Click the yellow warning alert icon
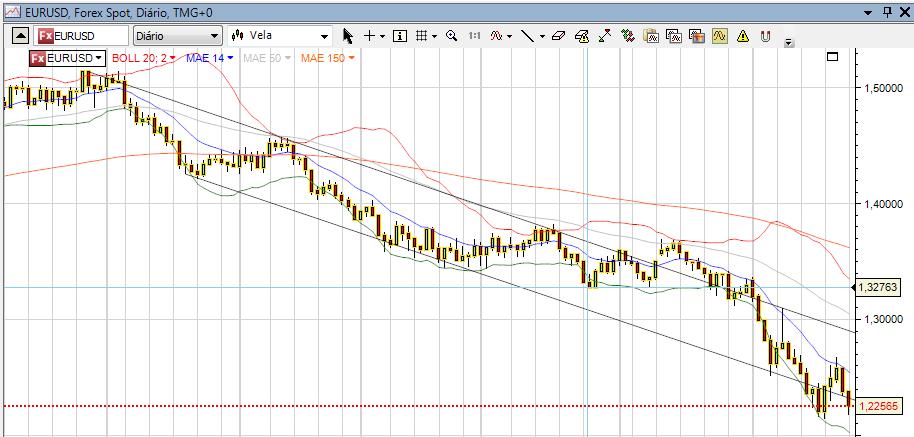 tap(743, 36)
